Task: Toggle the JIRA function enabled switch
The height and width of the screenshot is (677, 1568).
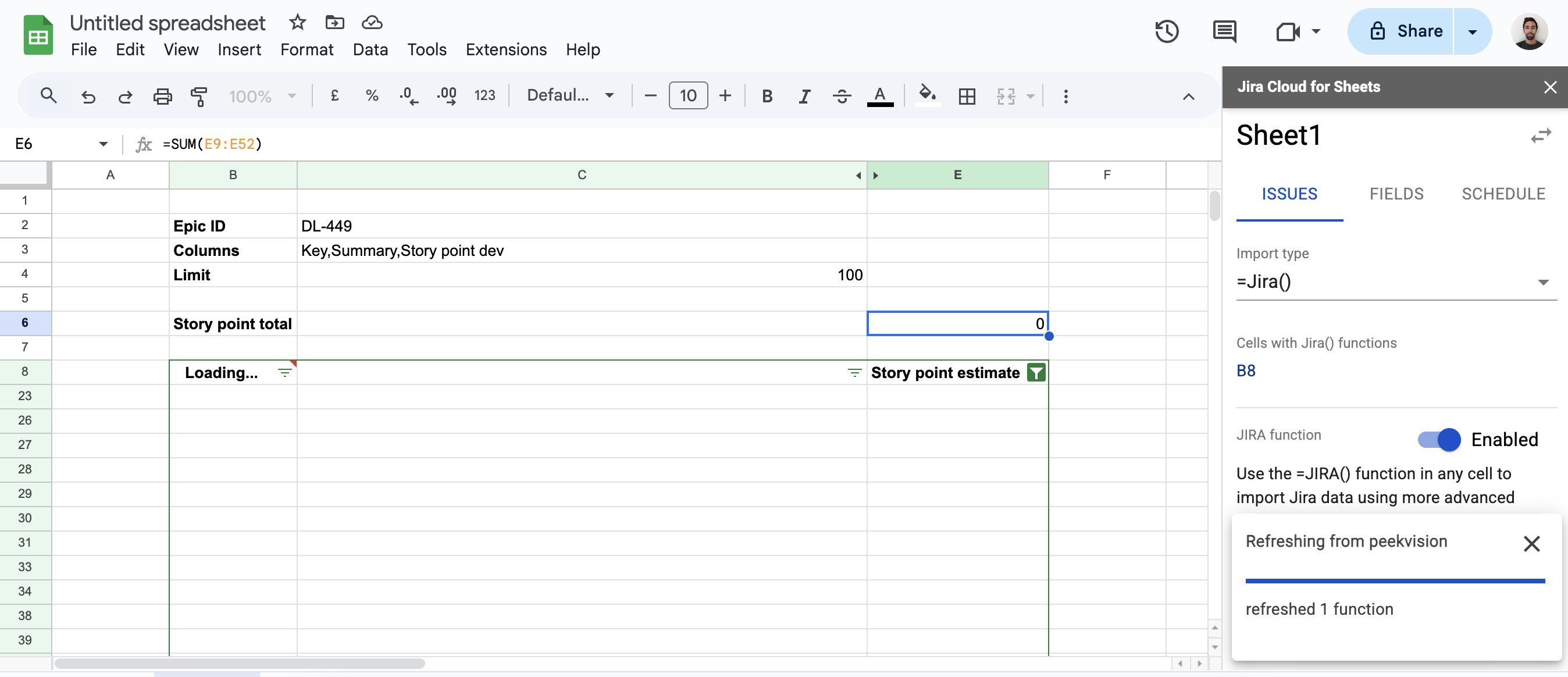Action: tap(1445, 436)
